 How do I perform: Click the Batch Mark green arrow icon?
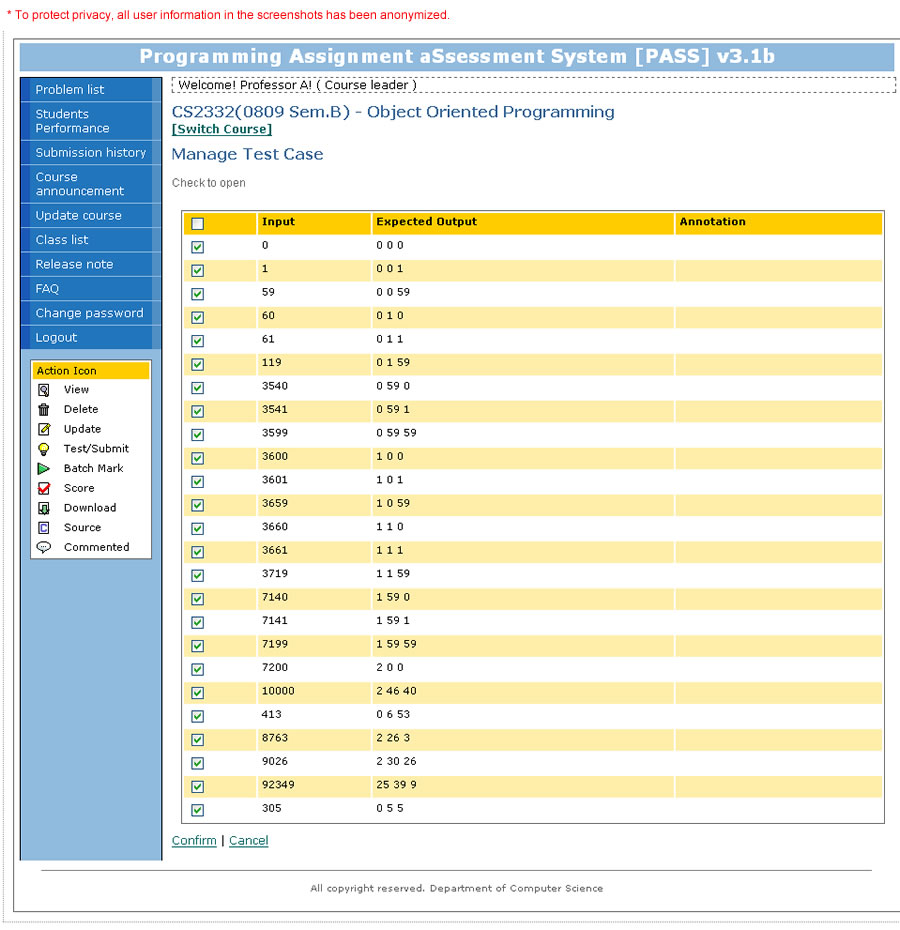44,468
